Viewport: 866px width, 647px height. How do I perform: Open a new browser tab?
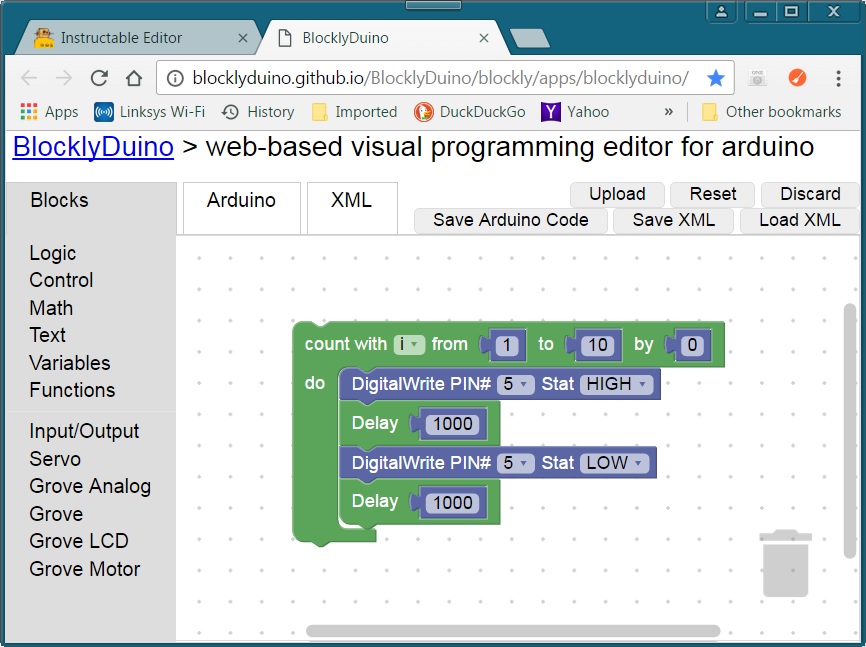click(x=530, y=38)
